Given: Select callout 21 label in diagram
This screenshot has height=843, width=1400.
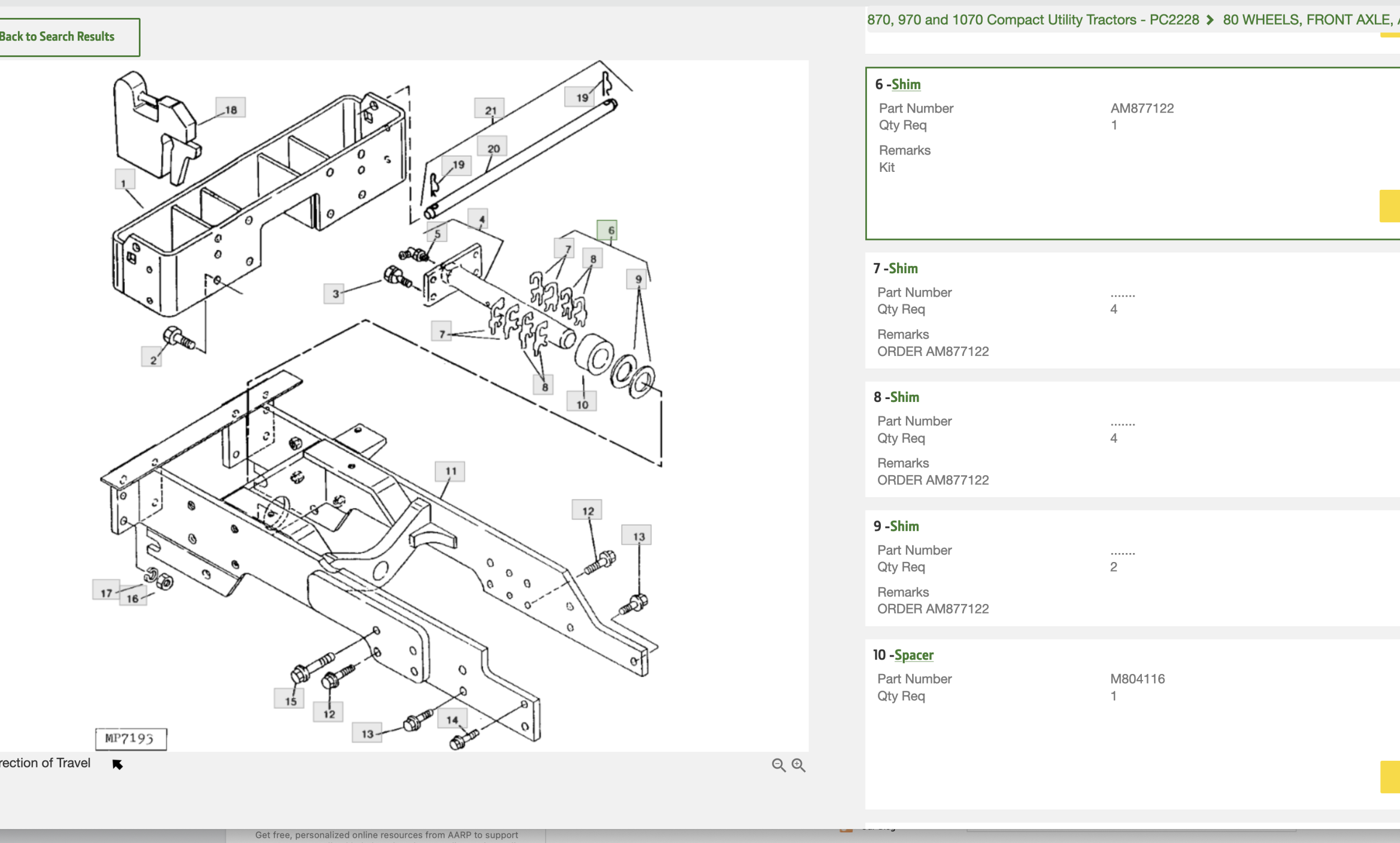Looking at the screenshot, I should pos(490,109).
